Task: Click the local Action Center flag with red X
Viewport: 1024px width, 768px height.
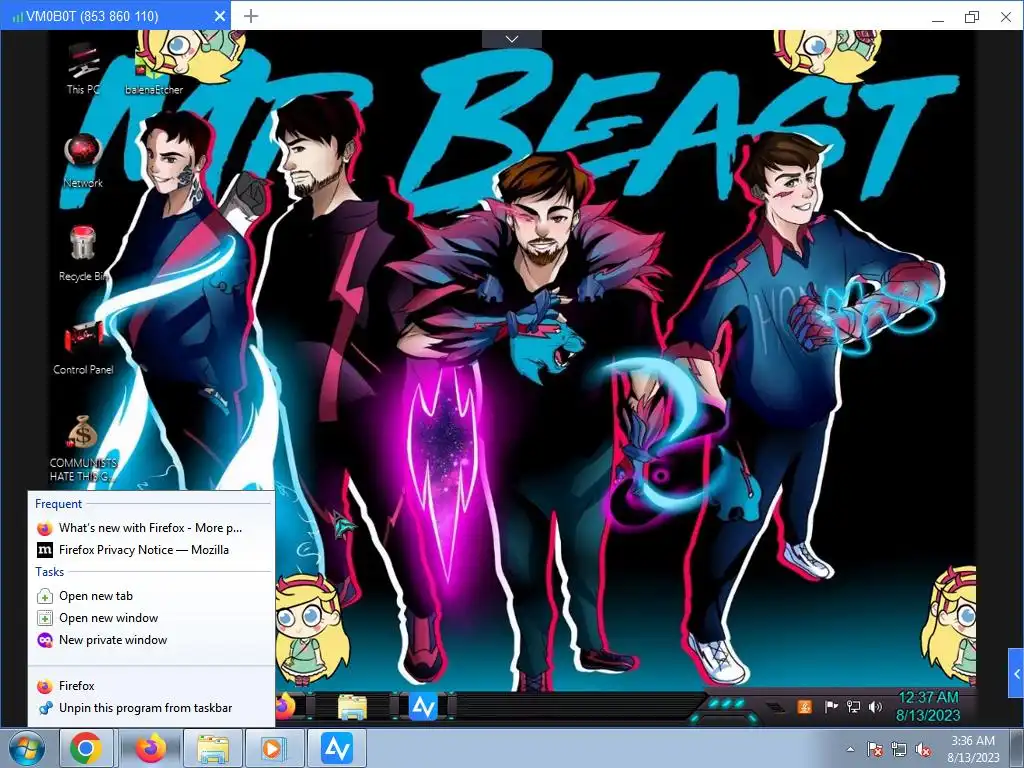Action: point(875,749)
